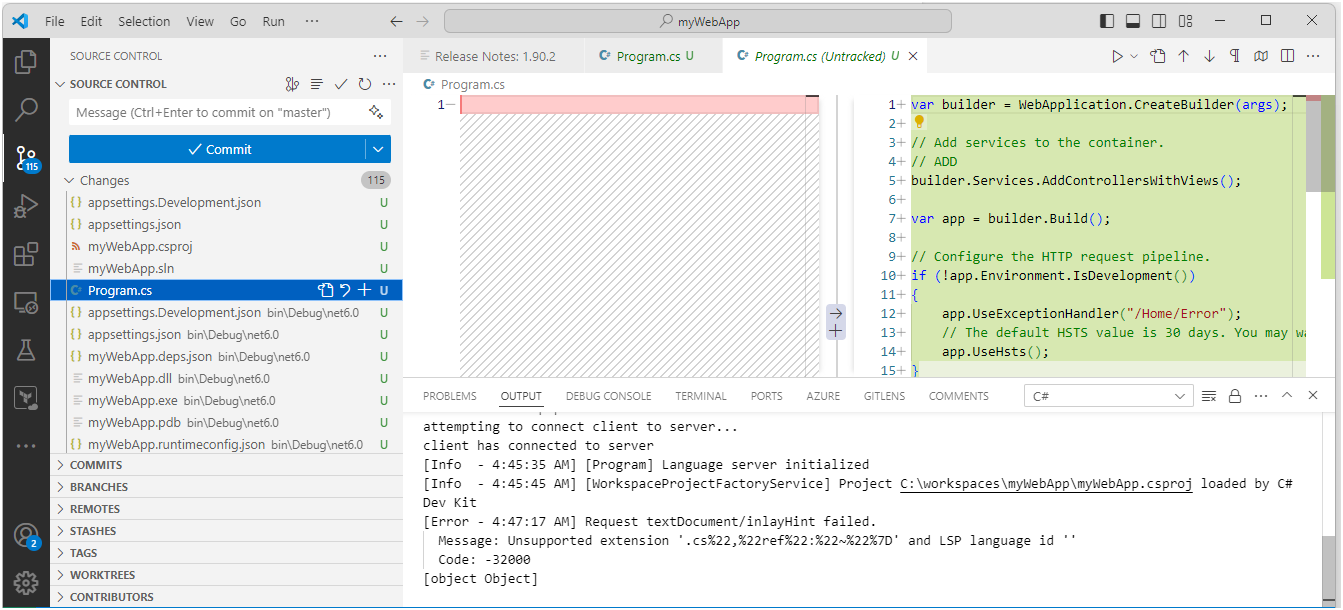1343x610 pixels.
Task: Generate commit message with sparkle icon
Action: click(376, 112)
